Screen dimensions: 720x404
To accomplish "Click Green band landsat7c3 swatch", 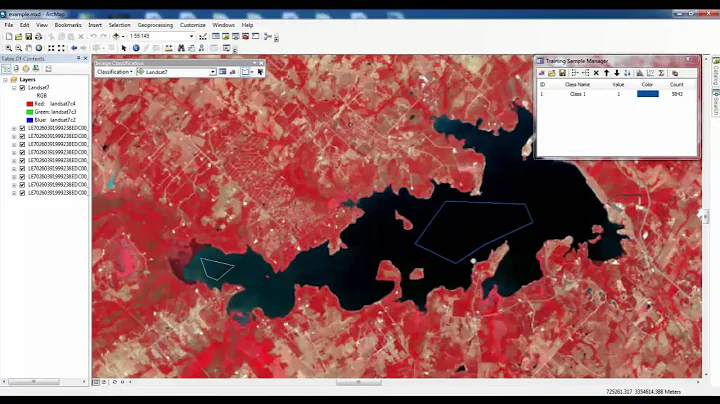I will tap(30, 112).
